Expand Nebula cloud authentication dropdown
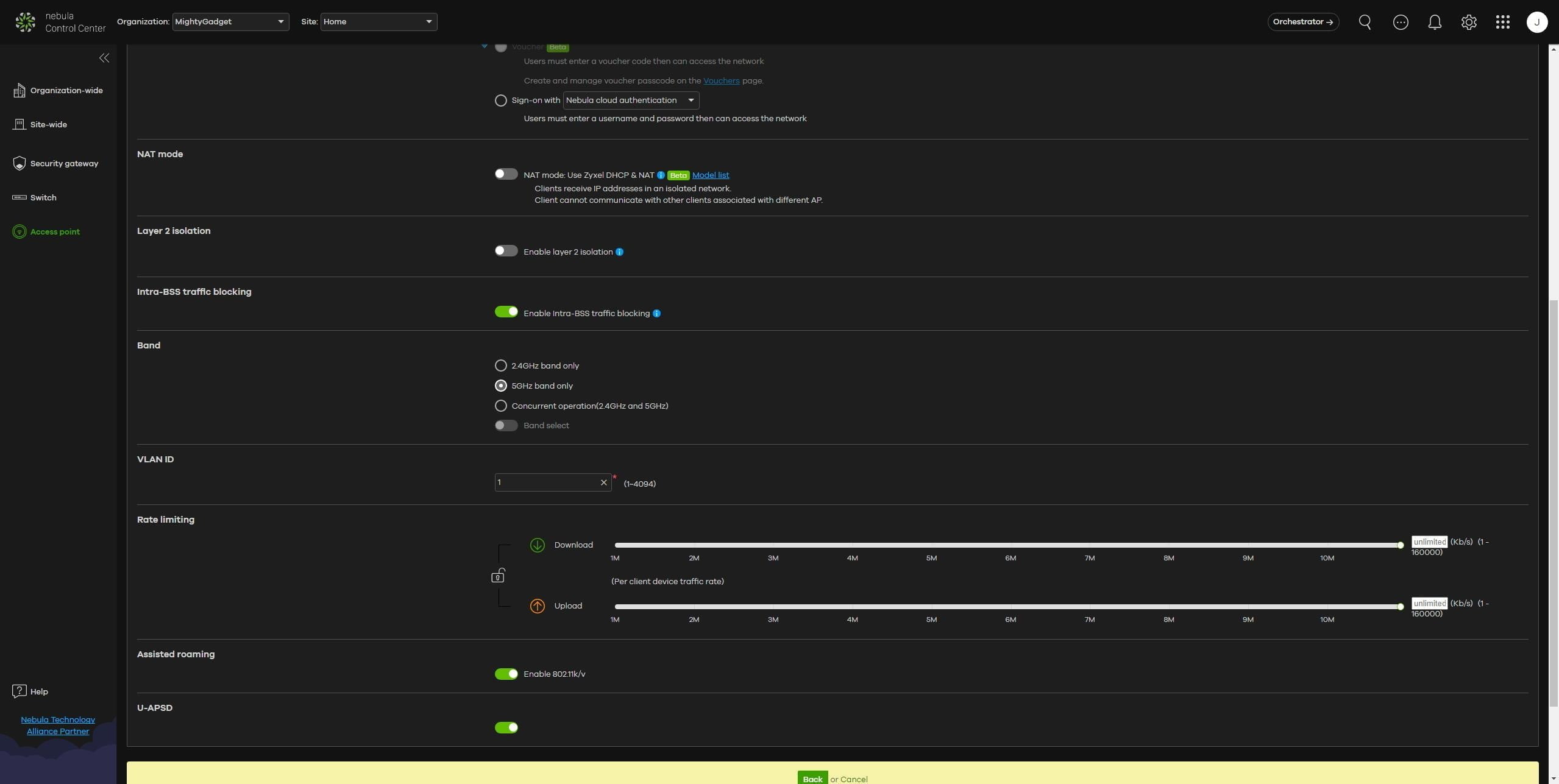The height and width of the screenshot is (784, 1559). point(630,101)
